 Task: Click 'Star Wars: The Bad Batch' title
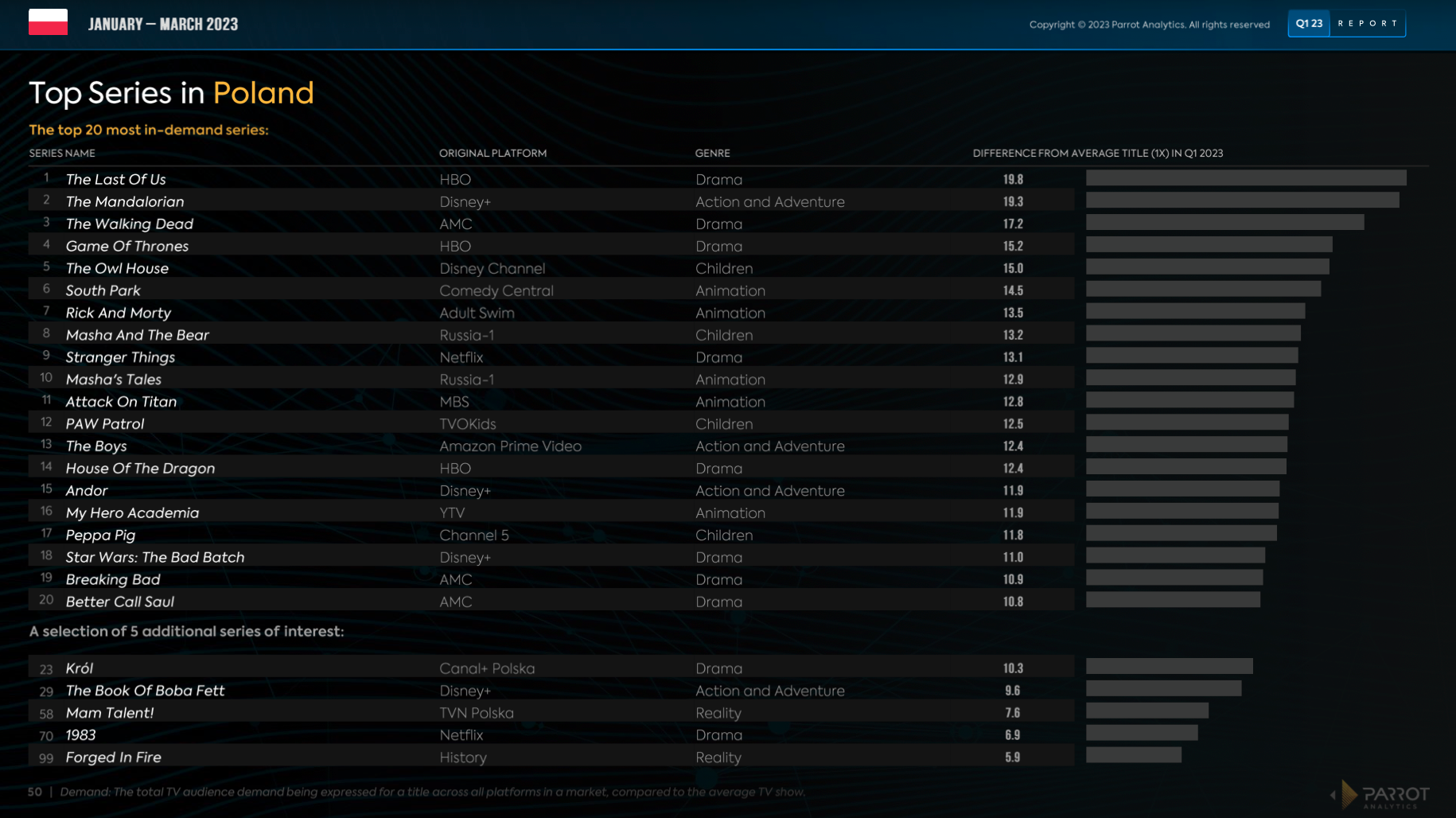pos(155,557)
